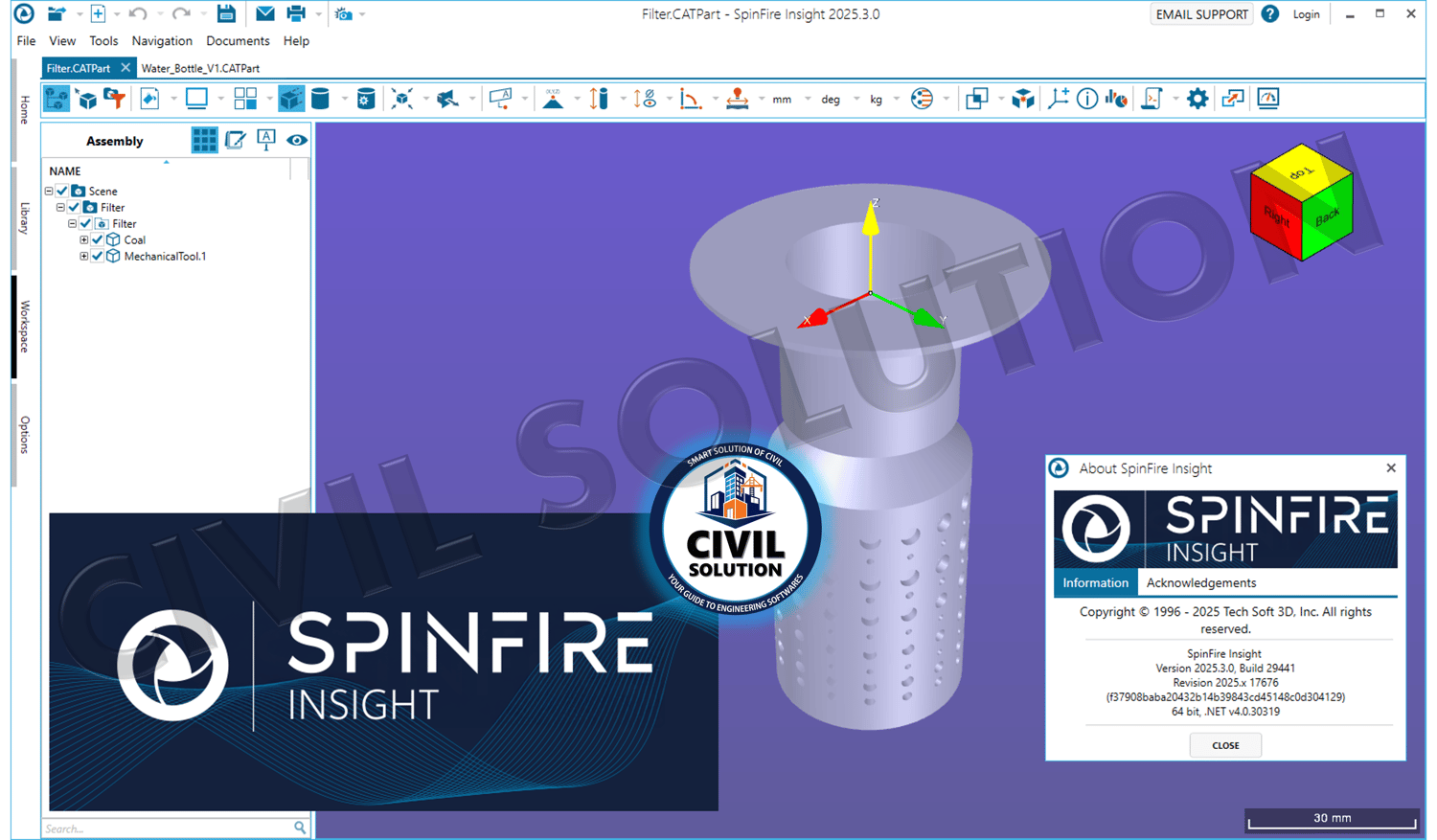Open the stamp tool icon
Viewport: 1437px width, 840px height.
[x=737, y=99]
